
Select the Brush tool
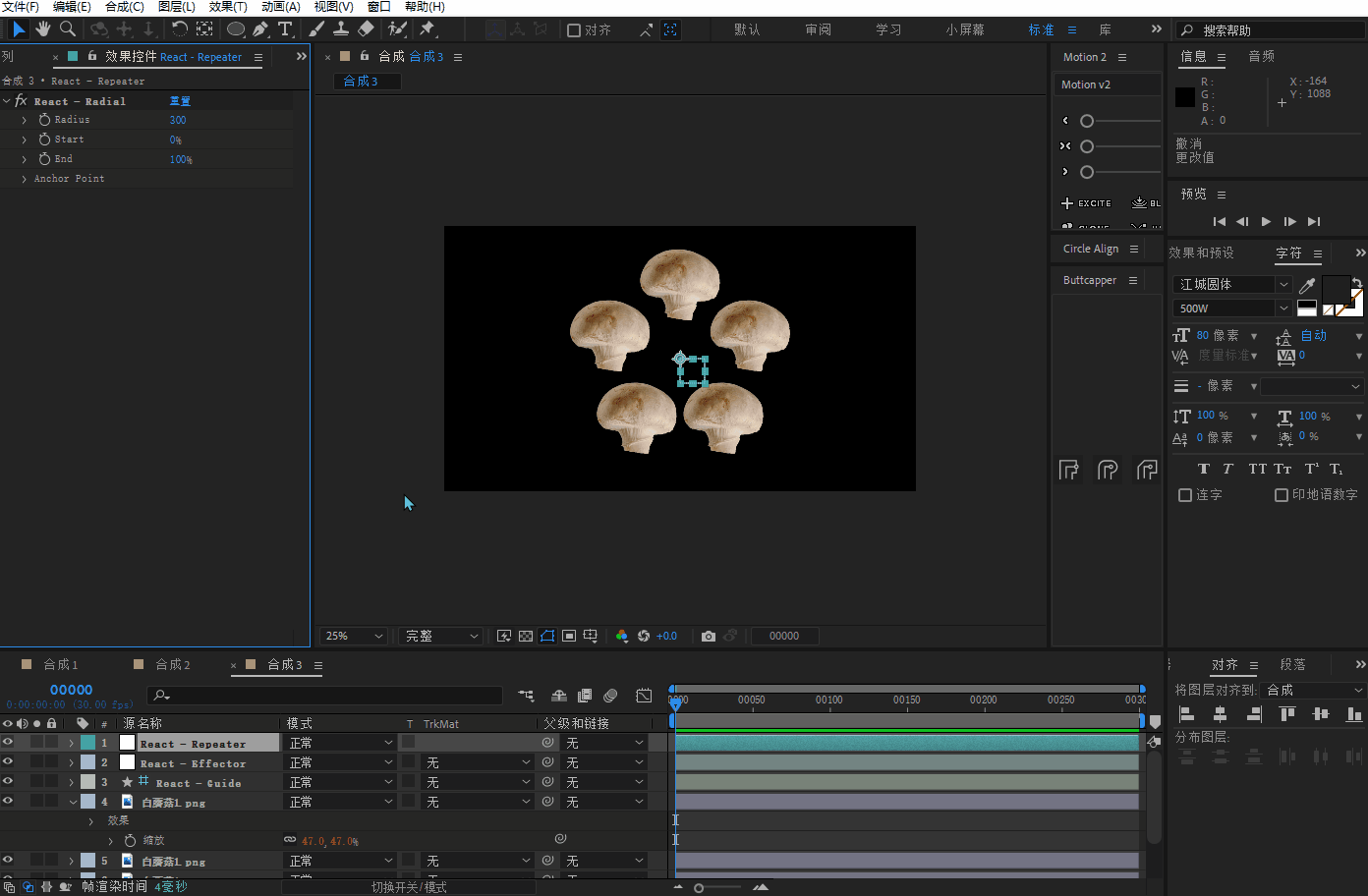316,29
